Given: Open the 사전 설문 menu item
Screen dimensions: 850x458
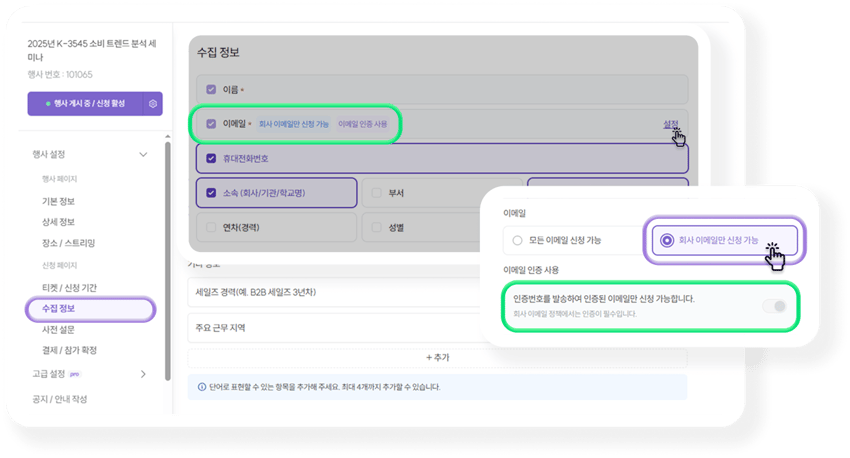Looking at the screenshot, I should (59, 330).
